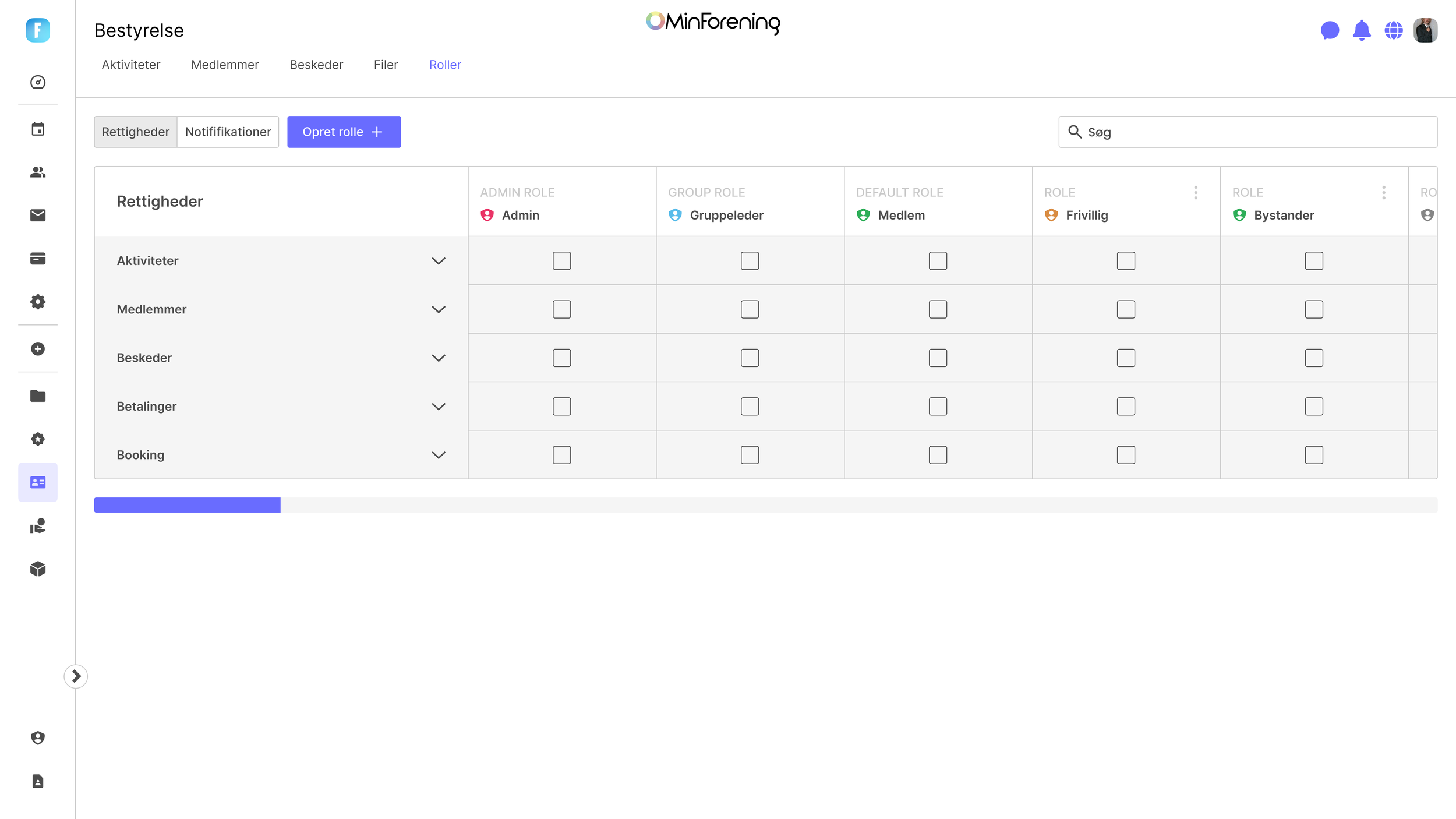
Task: Open notifications bell icon
Action: pos(1362,30)
